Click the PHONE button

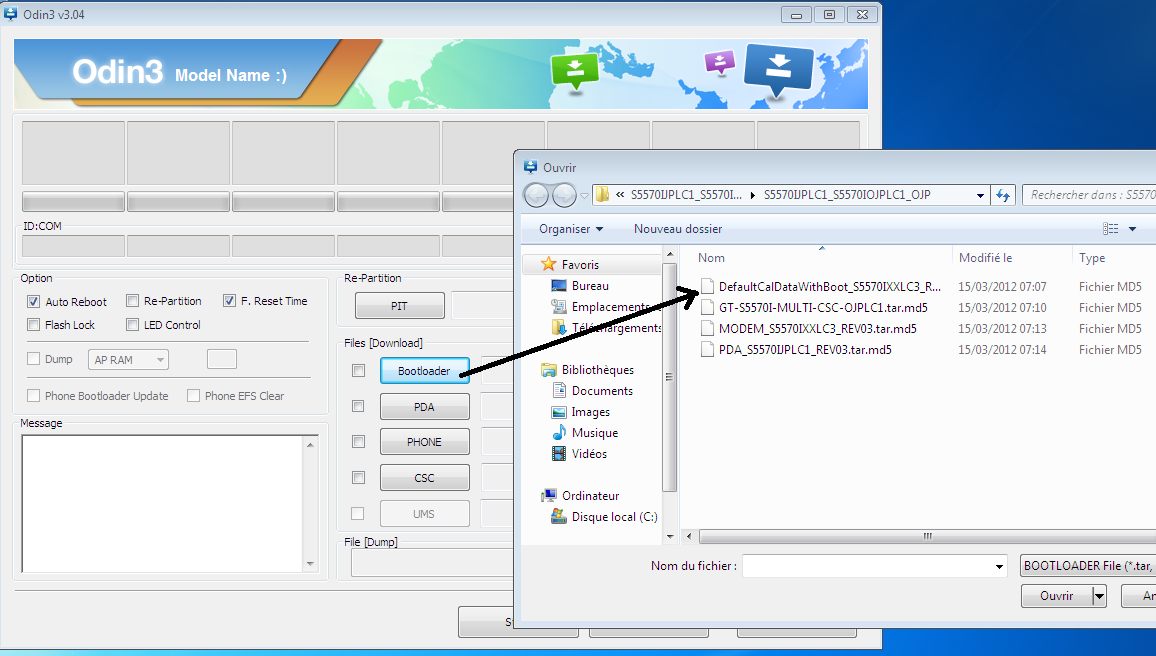pos(425,442)
